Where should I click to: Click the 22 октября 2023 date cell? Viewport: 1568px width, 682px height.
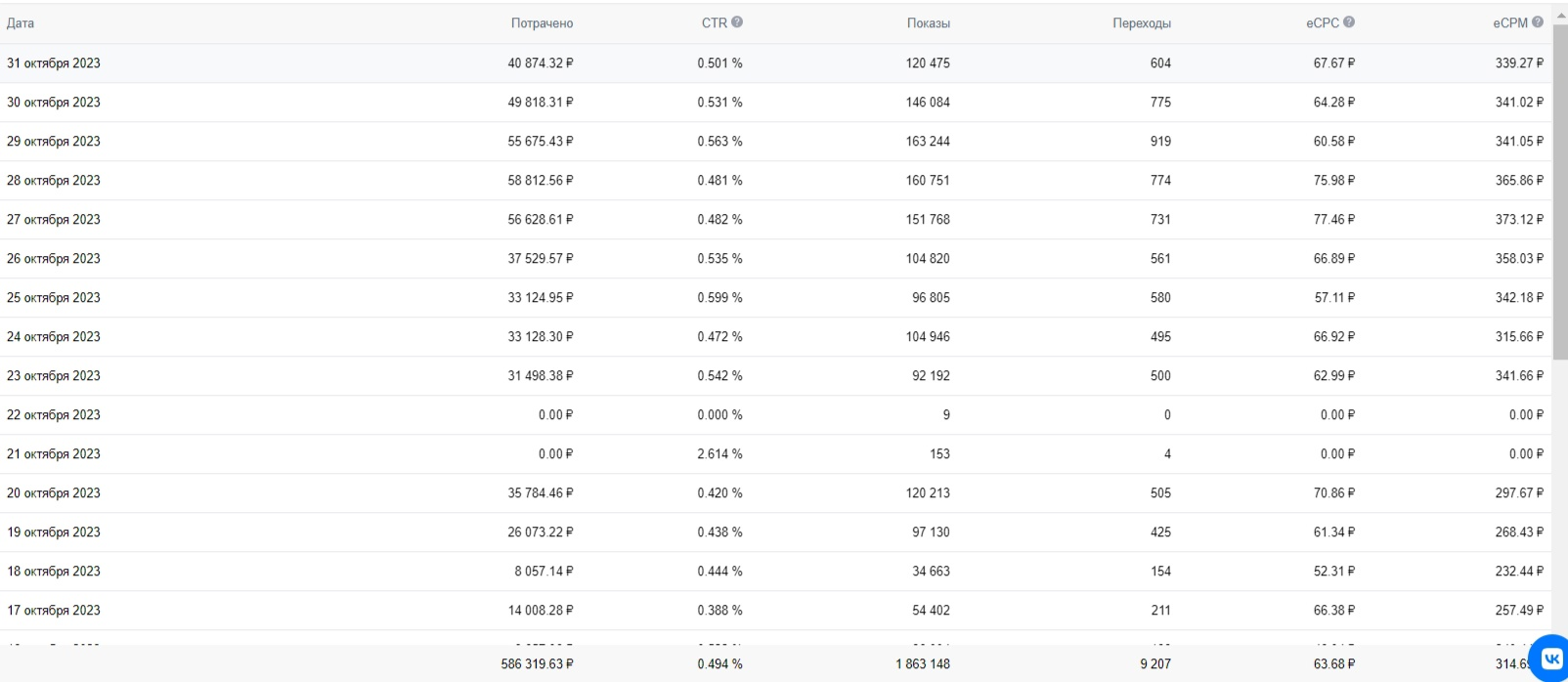[x=54, y=415]
